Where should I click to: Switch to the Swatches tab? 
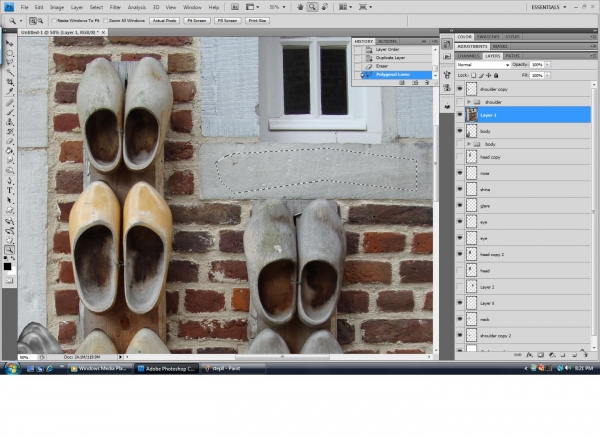tap(488, 37)
